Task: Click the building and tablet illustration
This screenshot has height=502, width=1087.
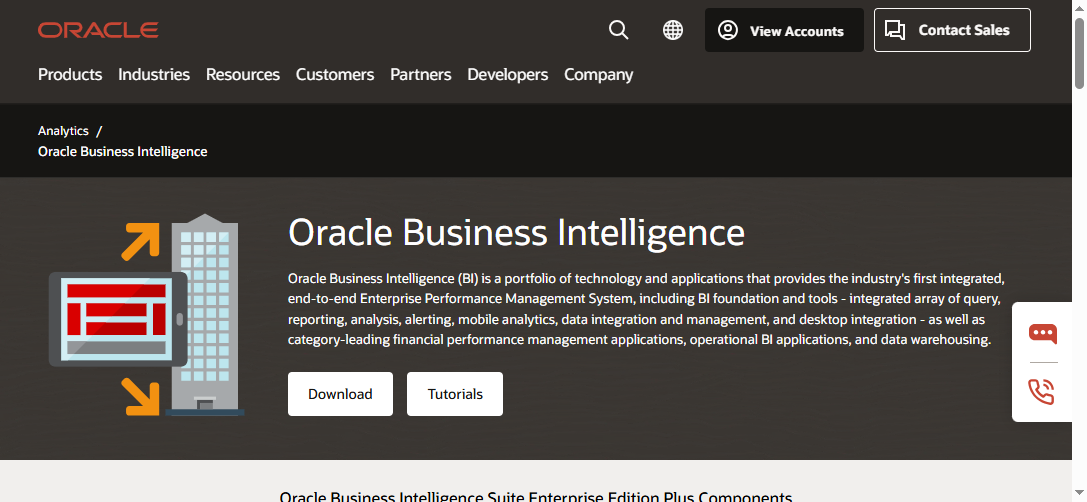Action: (146, 315)
